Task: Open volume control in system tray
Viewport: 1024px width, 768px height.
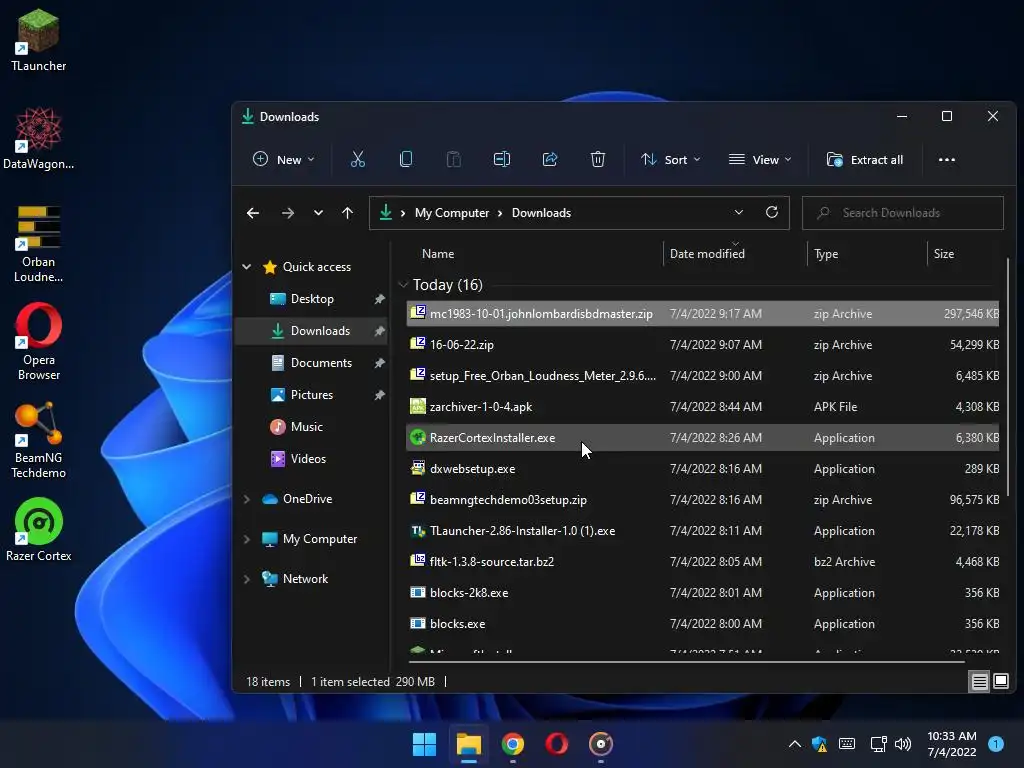Action: [903, 744]
